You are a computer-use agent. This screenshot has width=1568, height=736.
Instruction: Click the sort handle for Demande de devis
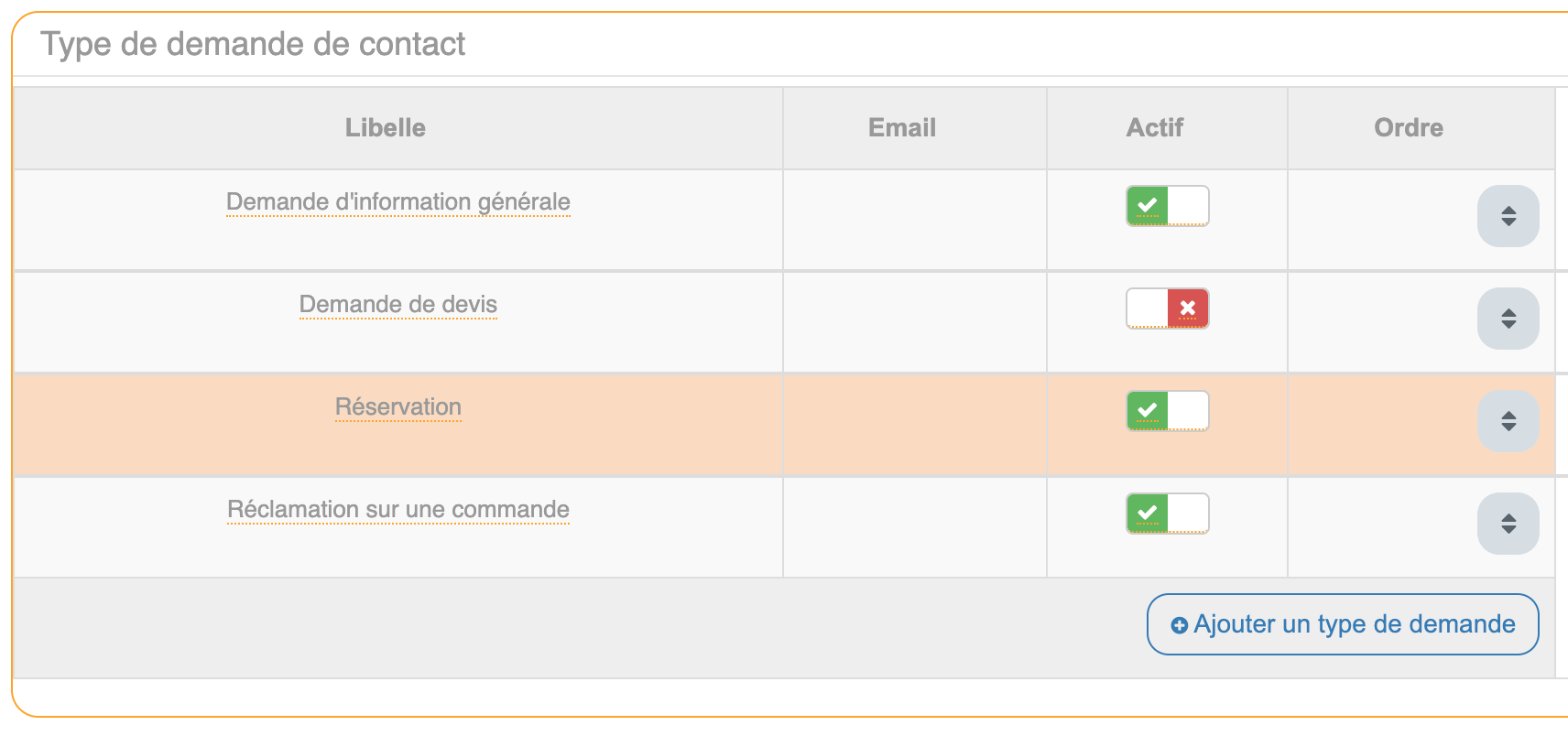pos(1508,319)
